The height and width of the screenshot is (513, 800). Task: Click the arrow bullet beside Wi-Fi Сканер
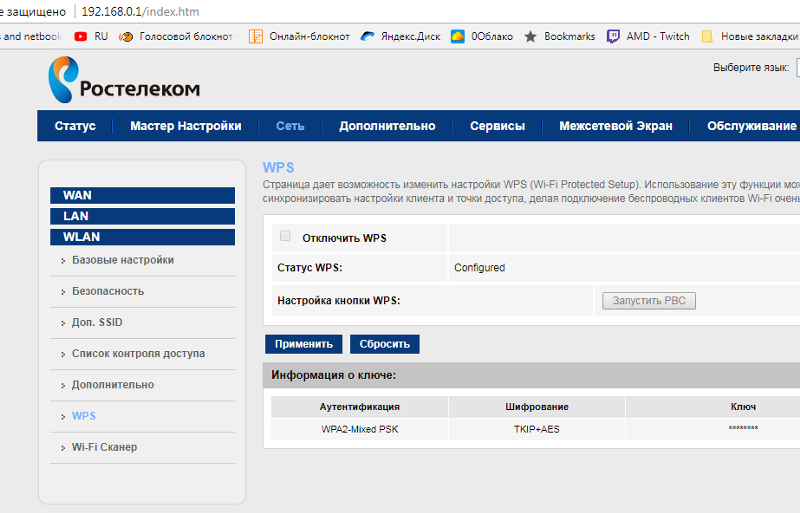tap(63, 448)
